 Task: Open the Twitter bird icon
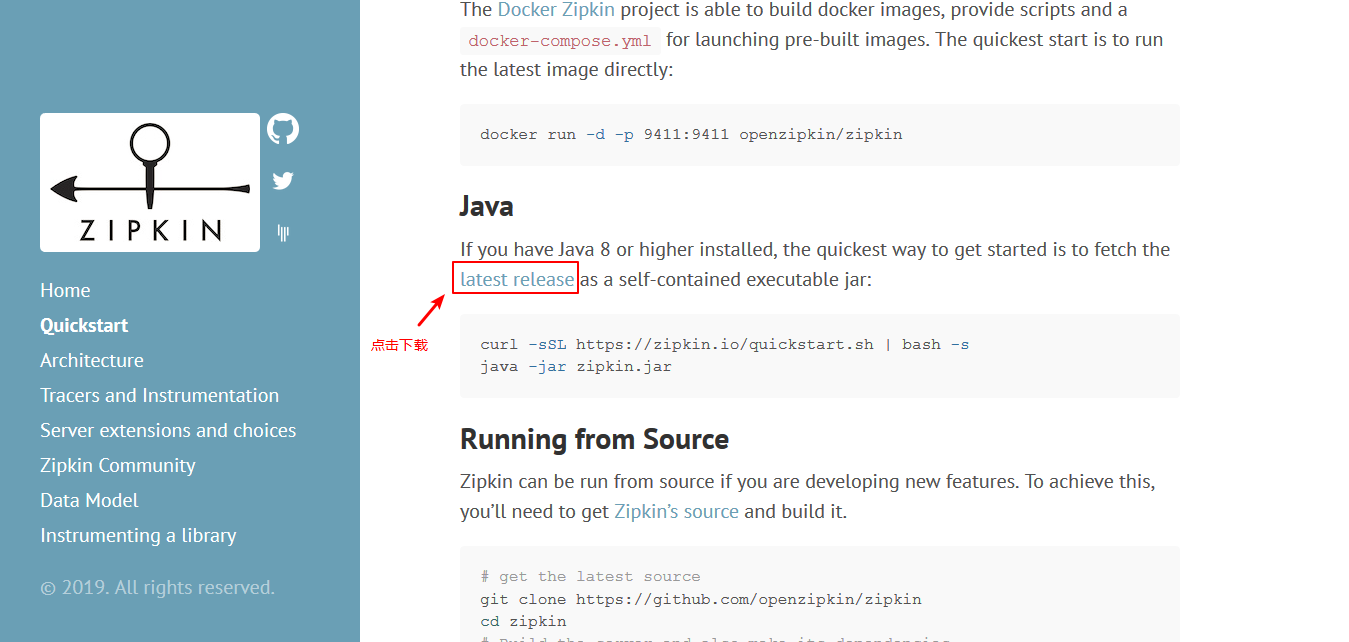283,181
